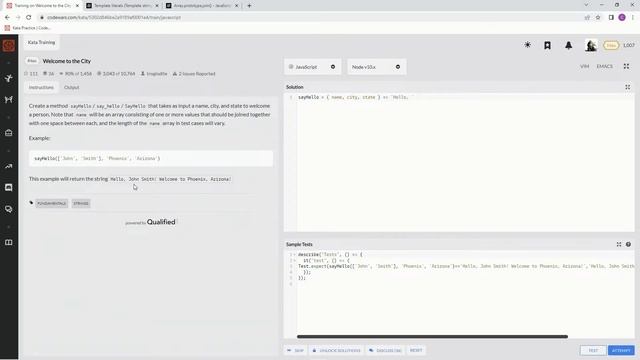Click the 8 kyu badge beside the title
The width and height of the screenshot is (640, 360).
pyautogui.click(x=32, y=61)
